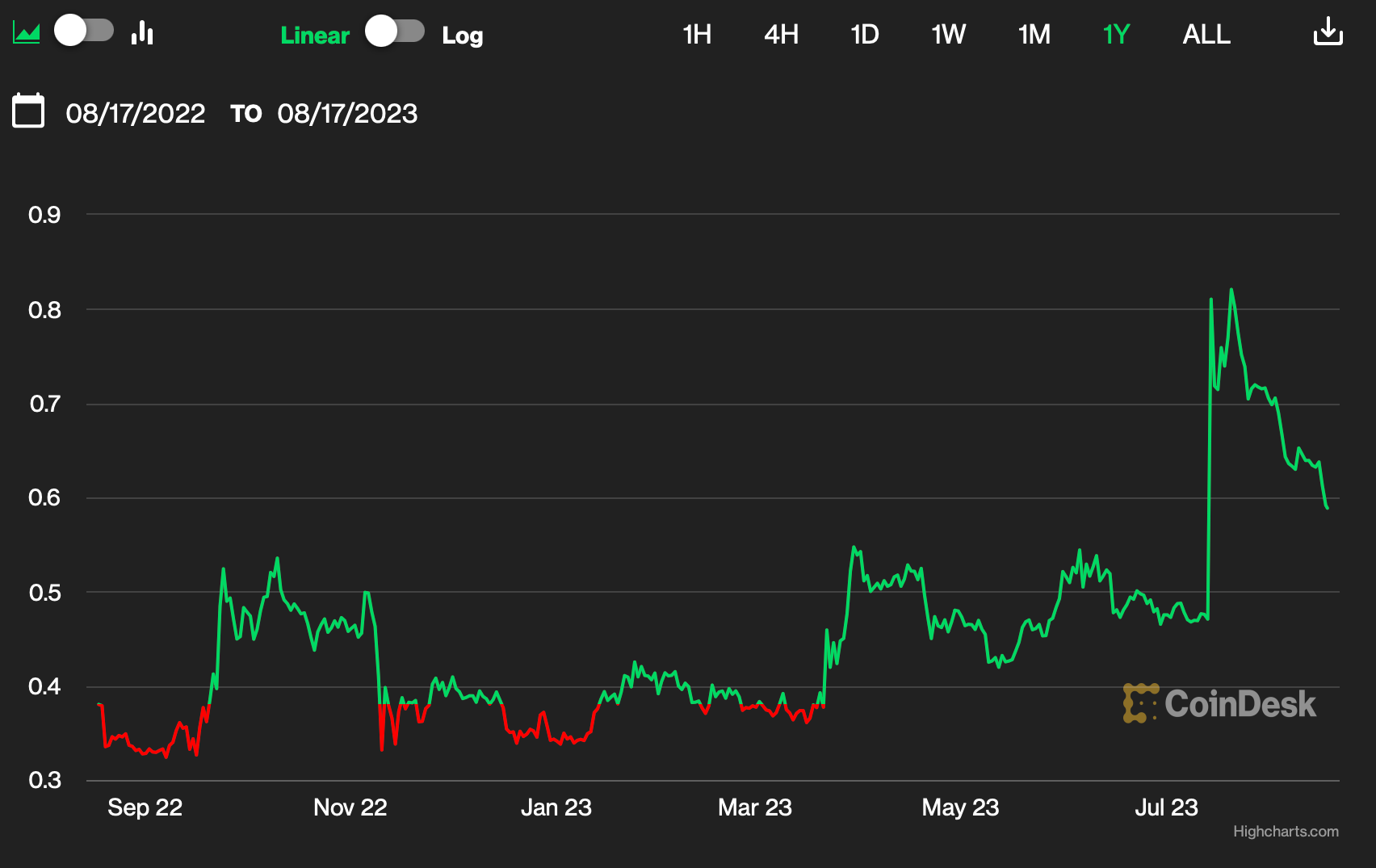Select the bar chart icon
Screen dimensions: 1376x868
pyautogui.click(x=142, y=32)
